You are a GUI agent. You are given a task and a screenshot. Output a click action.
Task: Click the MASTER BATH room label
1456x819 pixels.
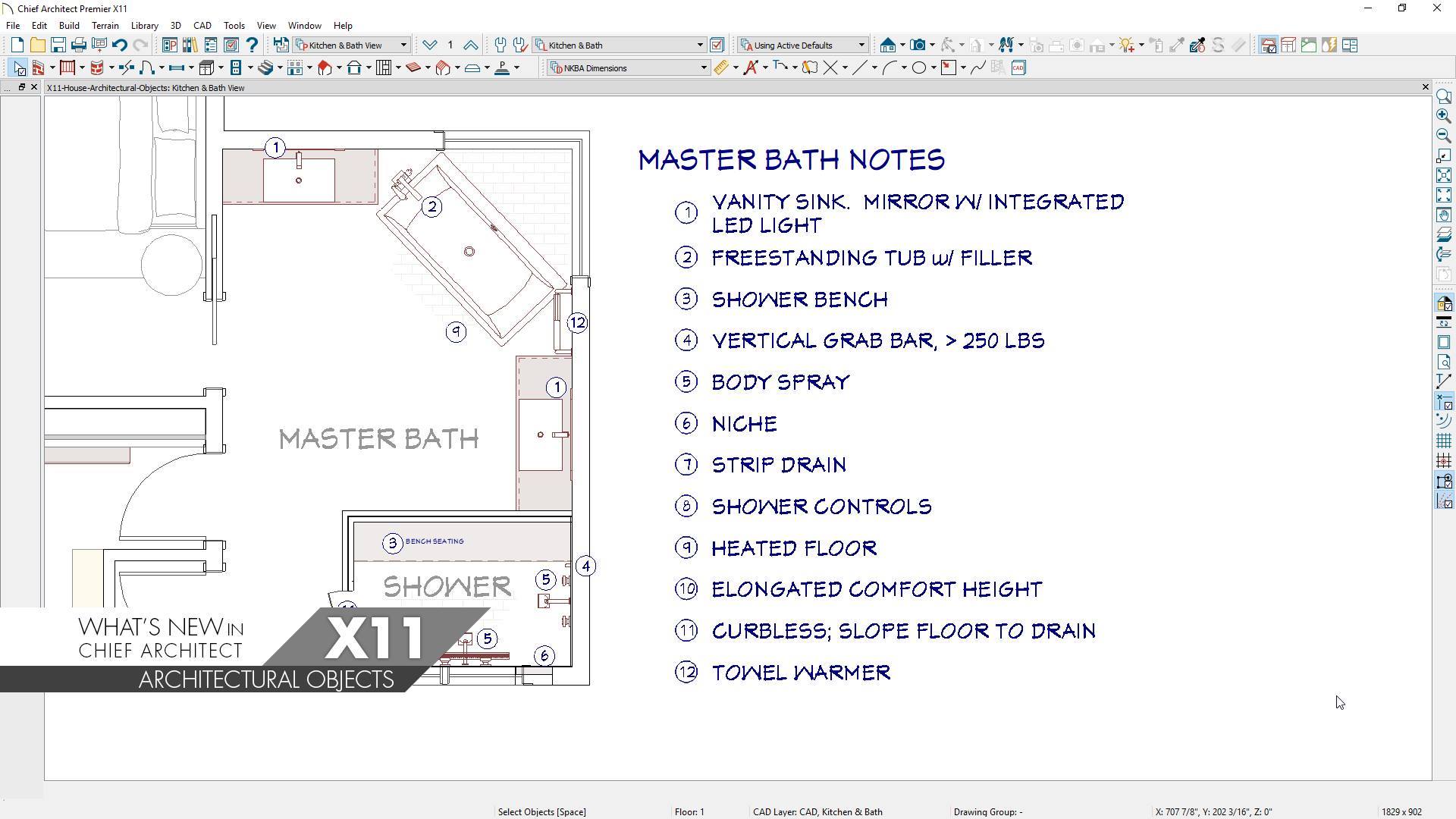pos(378,439)
